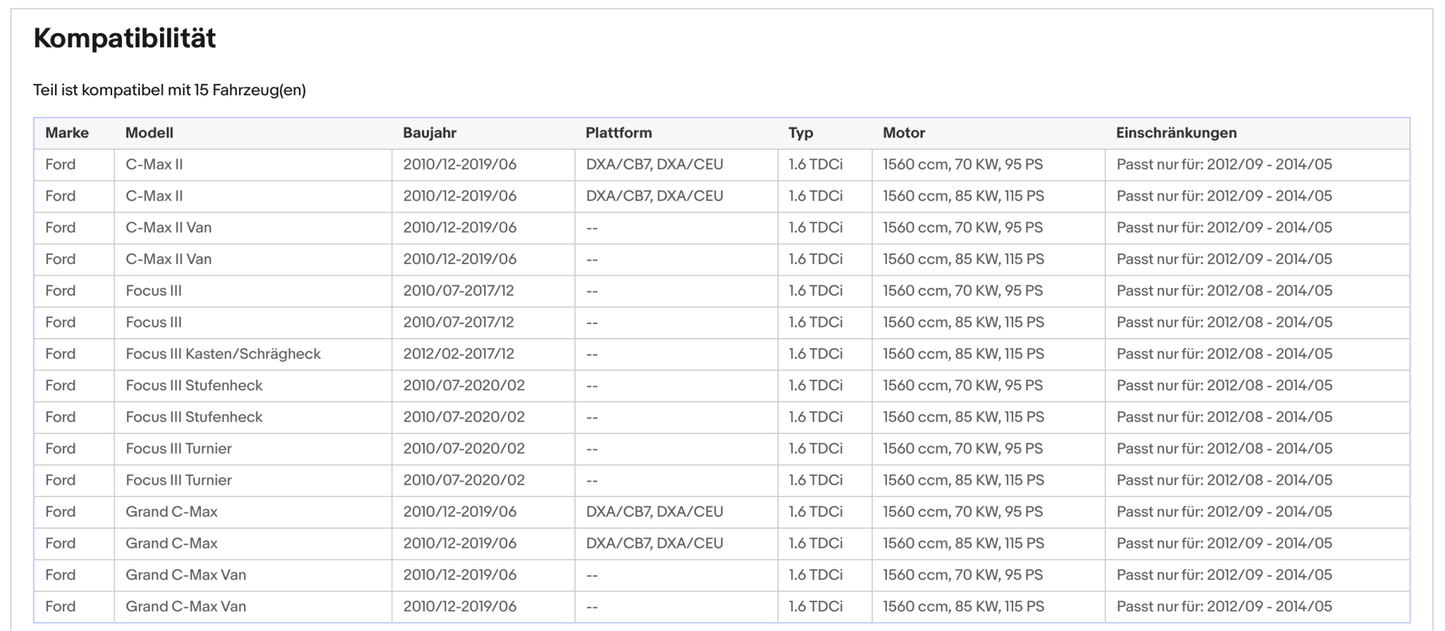Click the Kompatibilität section heading
This screenshot has width=1445, height=631.
[125, 38]
